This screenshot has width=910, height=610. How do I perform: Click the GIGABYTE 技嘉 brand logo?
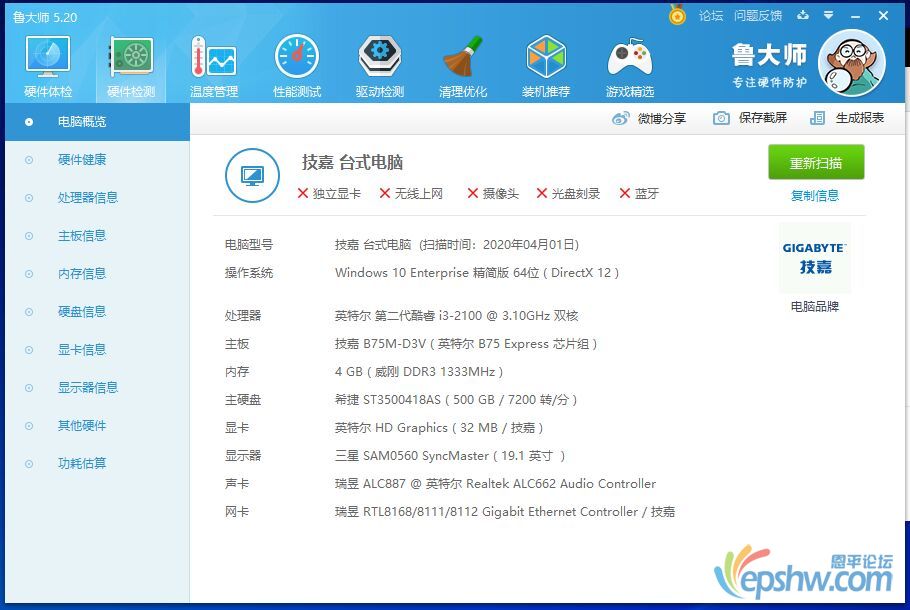pos(815,258)
